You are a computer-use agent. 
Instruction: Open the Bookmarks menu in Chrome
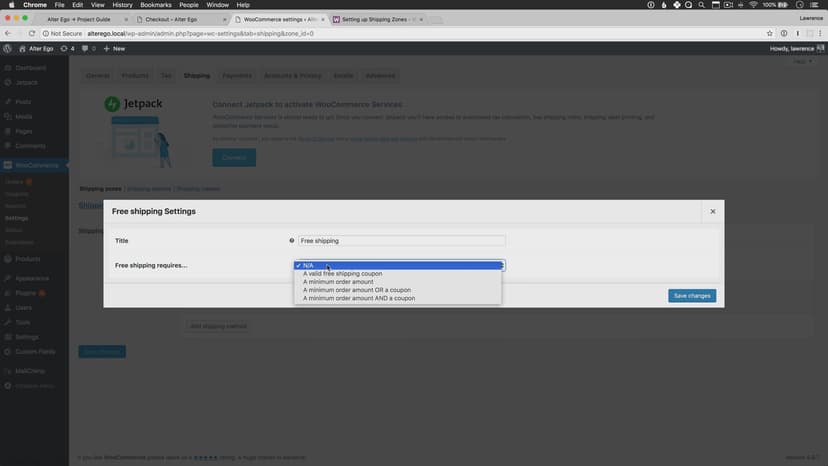click(156, 5)
